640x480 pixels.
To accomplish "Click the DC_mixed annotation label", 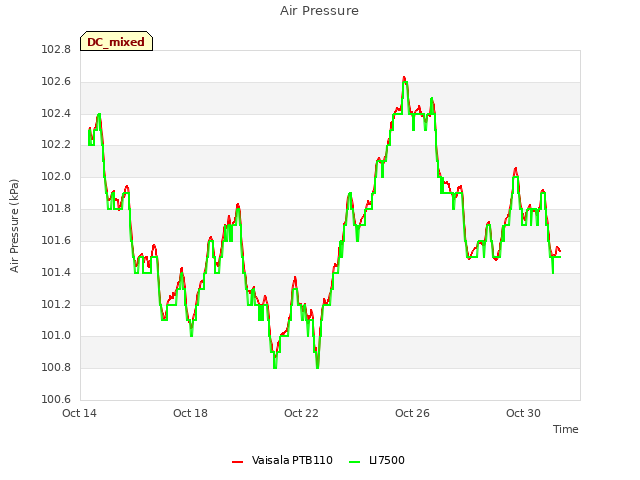I will pyautogui.click(x=116, y=41).
